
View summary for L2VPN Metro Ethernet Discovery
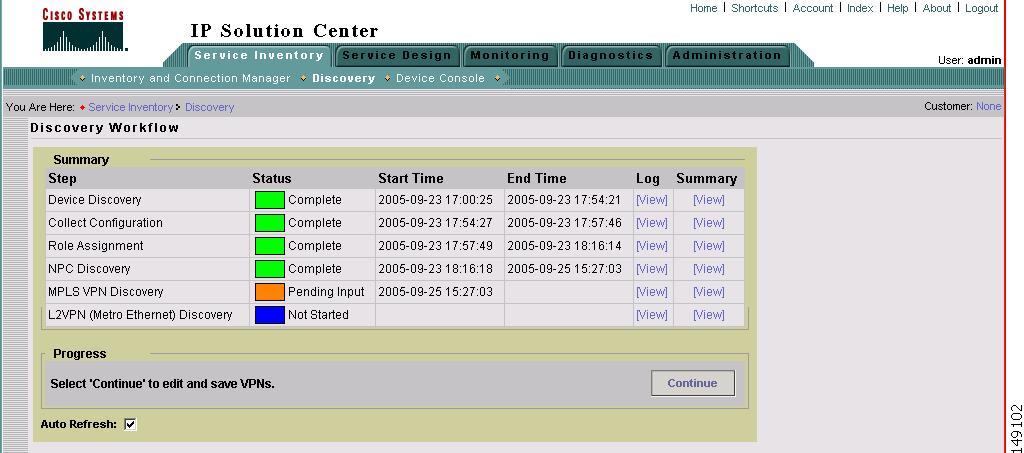click(x=709, y=315)
